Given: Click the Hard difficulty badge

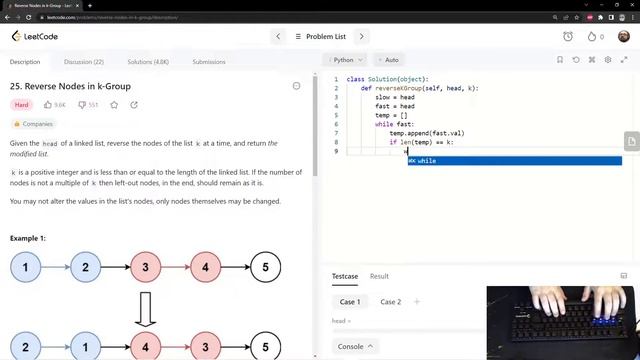Looking at the screenshot, I should (21, 105).
